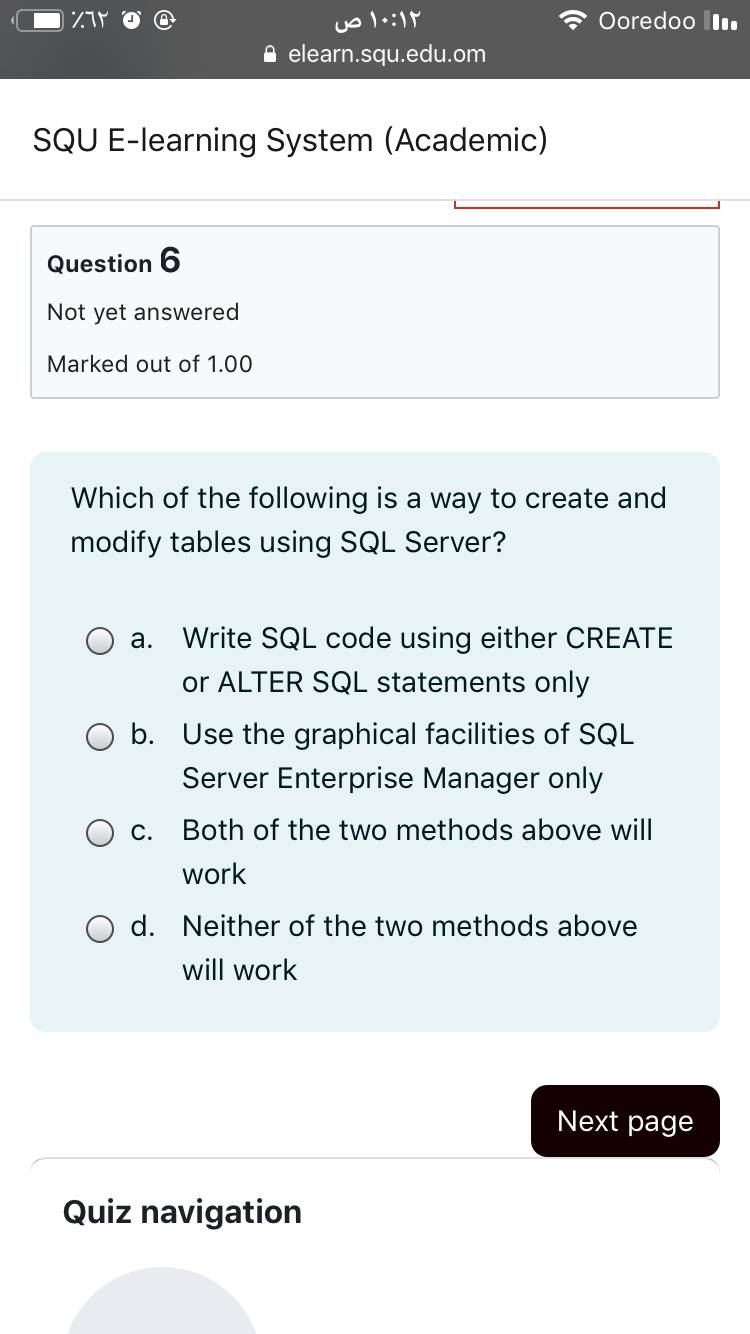Image resolution: width=750 pixels, height=1334 pixels.
Task: Tap the battery icon in status bar
Action: pyautogui.click(x=38, y=20)
